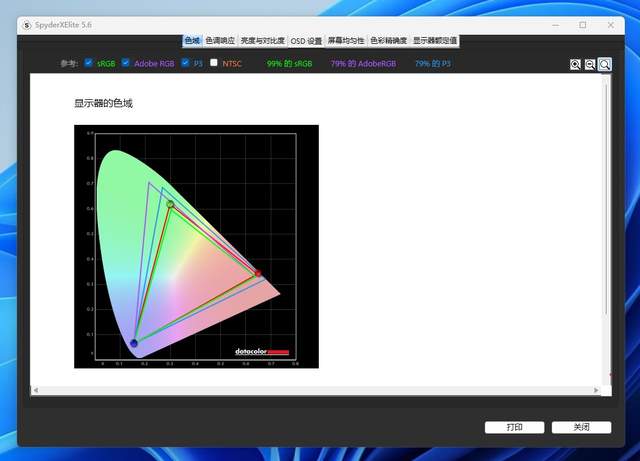Click the vertical scrollbar thumb
Screen dimensions: 640x461
tap(607, 198)
